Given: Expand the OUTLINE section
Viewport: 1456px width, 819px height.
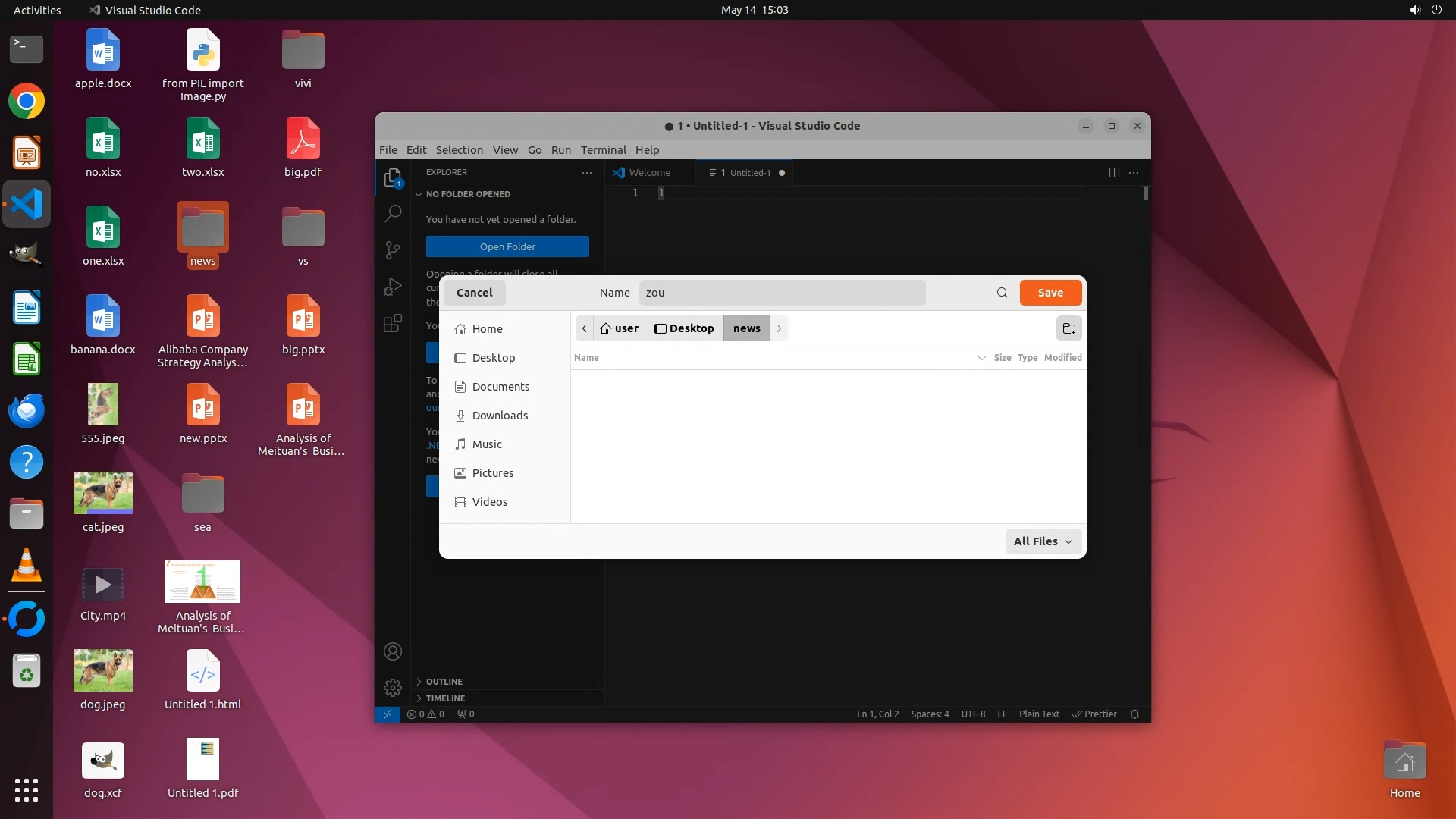Looking at the screenshot, I should [444, 682].
